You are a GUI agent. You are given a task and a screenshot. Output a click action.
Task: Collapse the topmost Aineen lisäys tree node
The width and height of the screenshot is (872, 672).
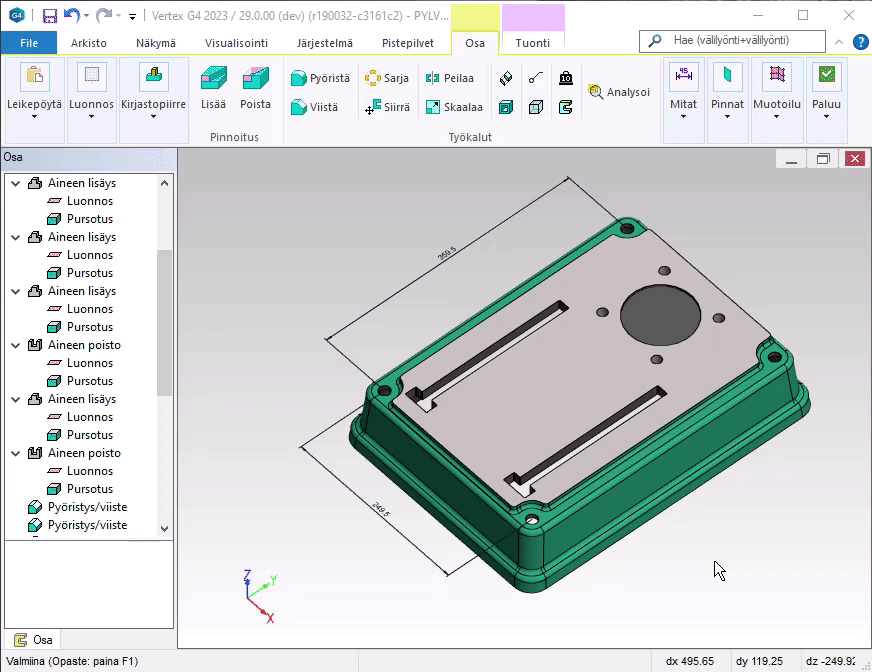coord(15,183)
